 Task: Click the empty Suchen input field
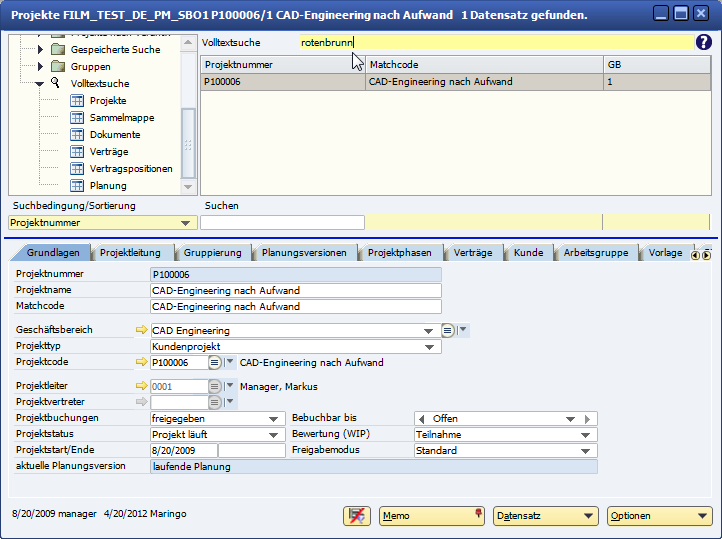(282, 223)
